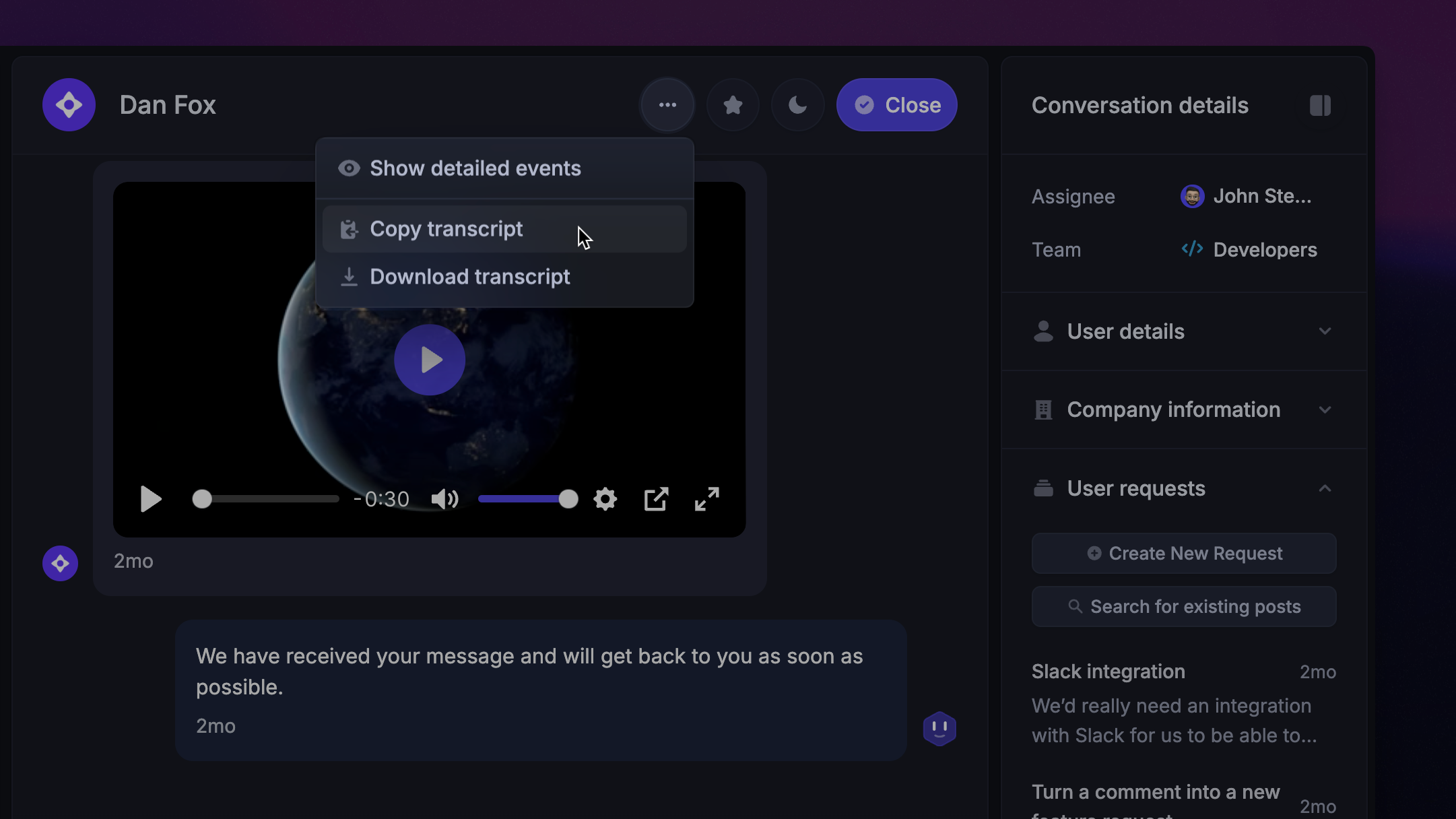Play the video with the center play button
The height and width of the screenshot is (819, 1456).
pos(430,360)
